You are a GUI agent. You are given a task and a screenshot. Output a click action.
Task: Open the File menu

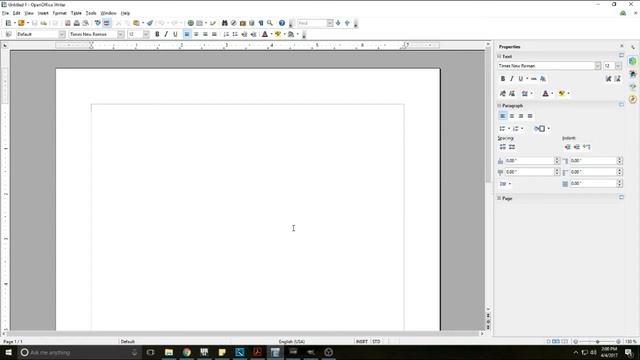pos(5,13)
